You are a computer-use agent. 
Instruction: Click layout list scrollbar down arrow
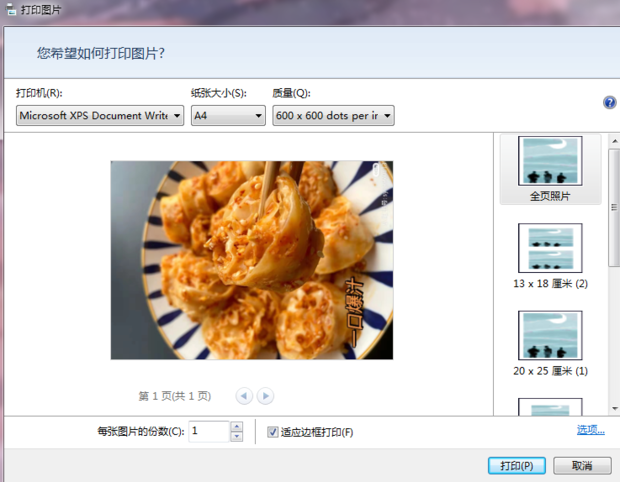[614, 408]
